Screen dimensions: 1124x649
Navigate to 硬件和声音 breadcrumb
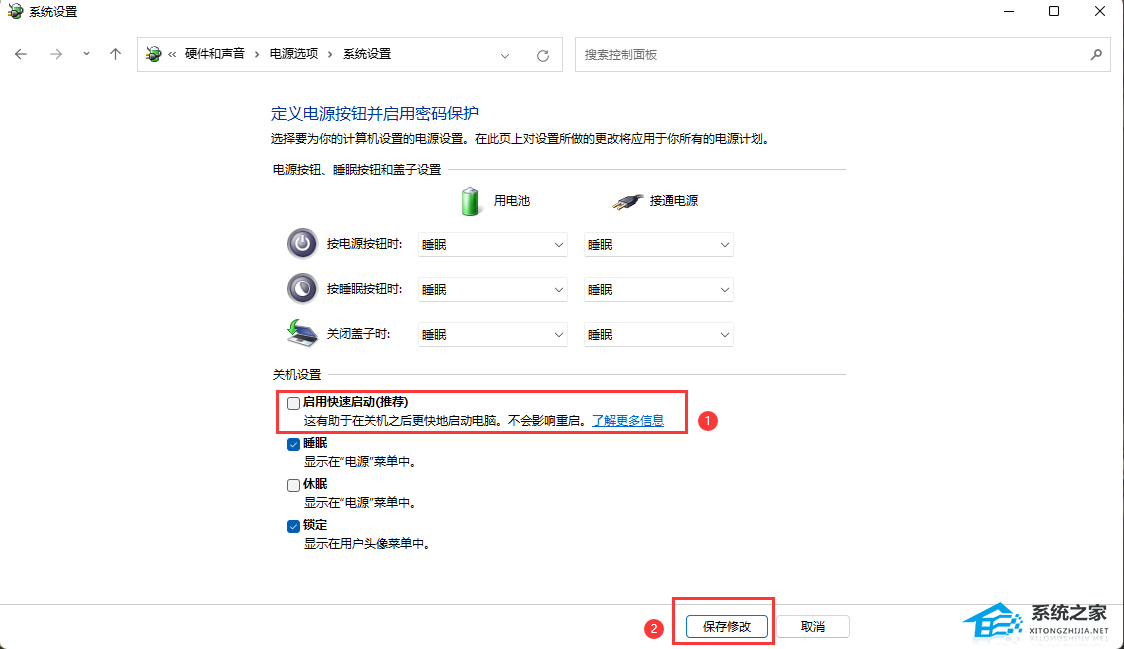click(x=214, y=54)
